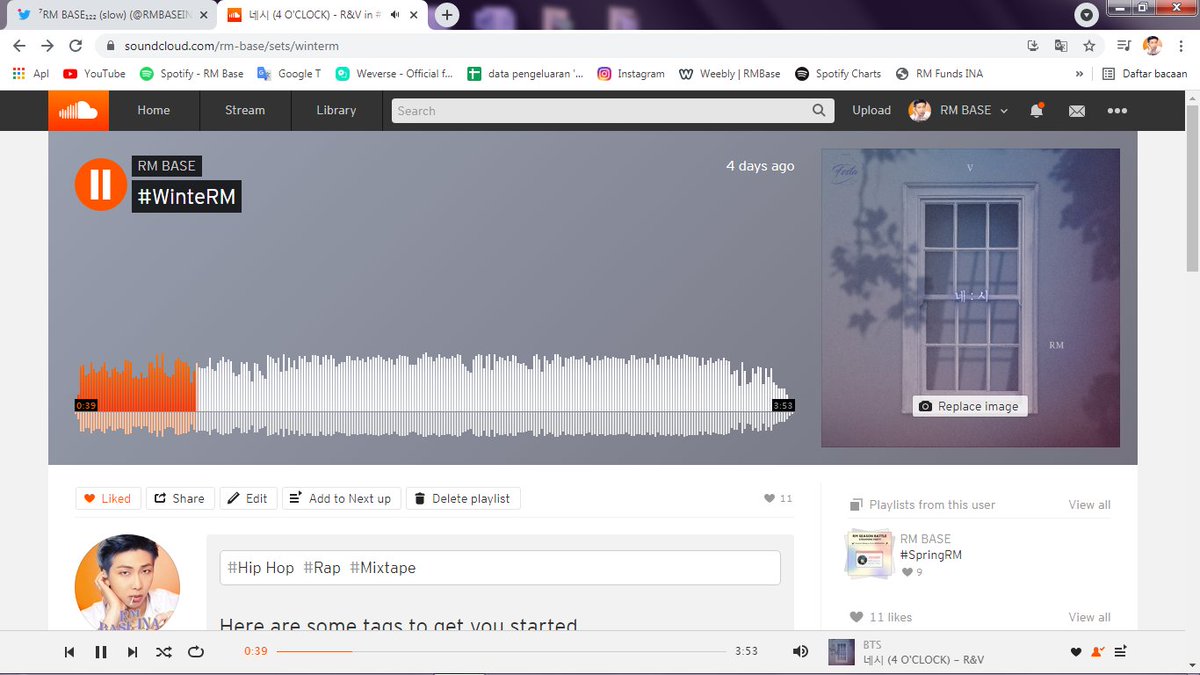The image size is (1200, 675).
Task: Unlike current track with heart icon
Action: (1076, 652)
